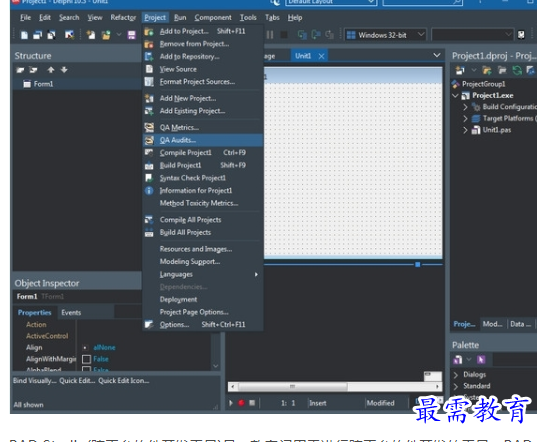Click the Add New Project icon in Project Manager
Screen dimensions: 537x442
460,71
